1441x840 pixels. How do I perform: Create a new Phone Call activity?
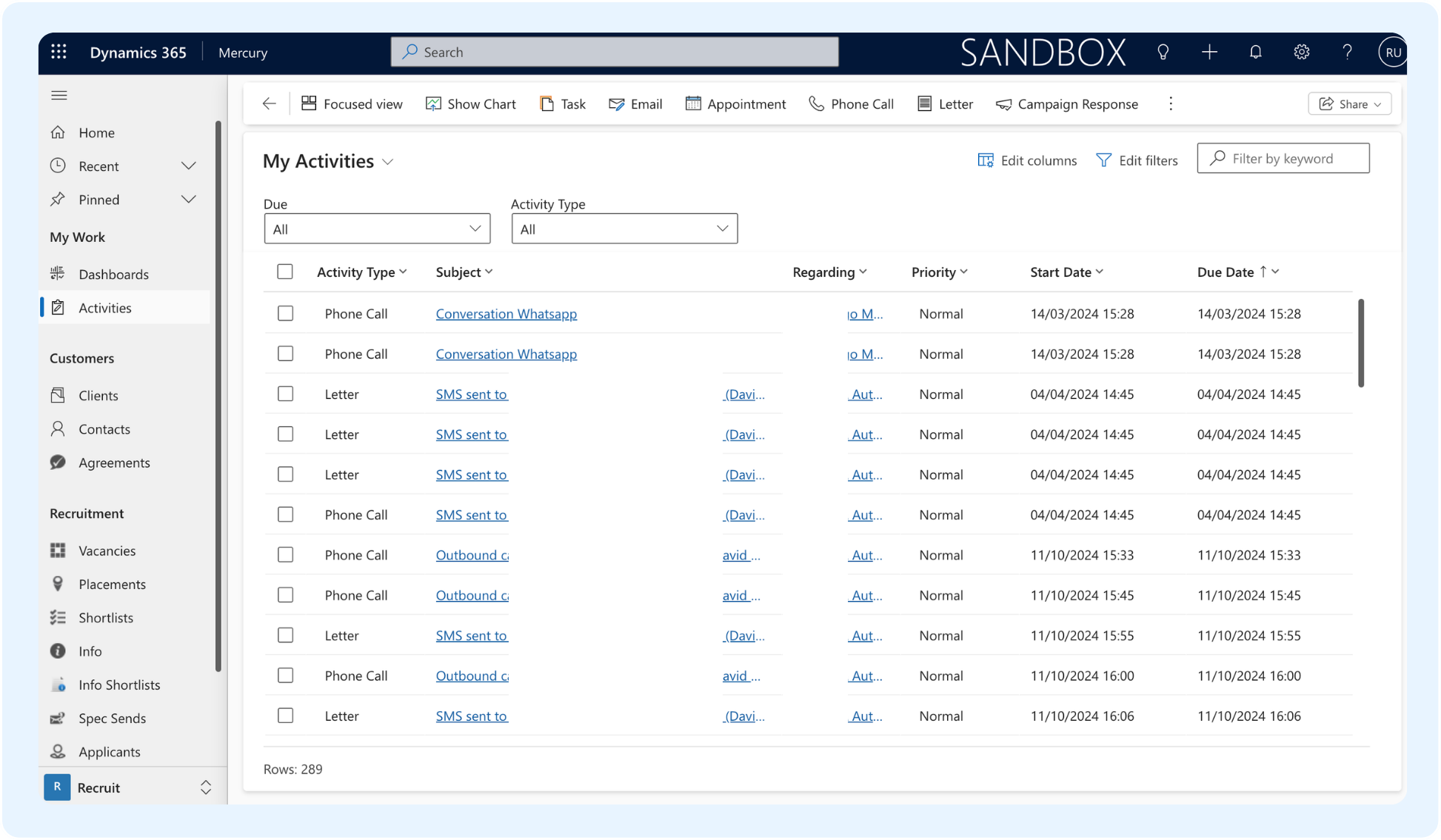pos(851,104)
